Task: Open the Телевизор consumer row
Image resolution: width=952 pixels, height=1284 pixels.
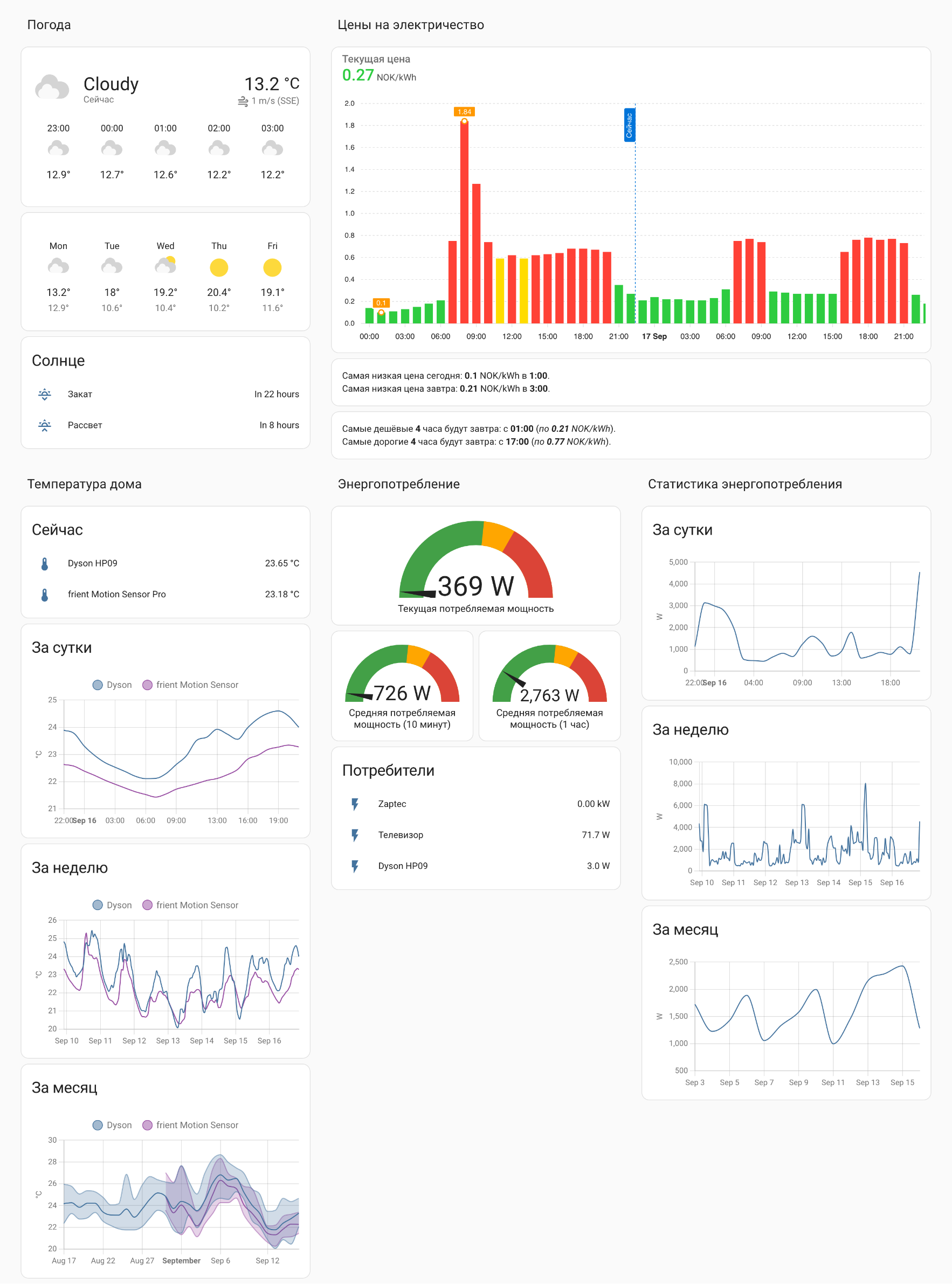Action: click(x=476, y=836)
